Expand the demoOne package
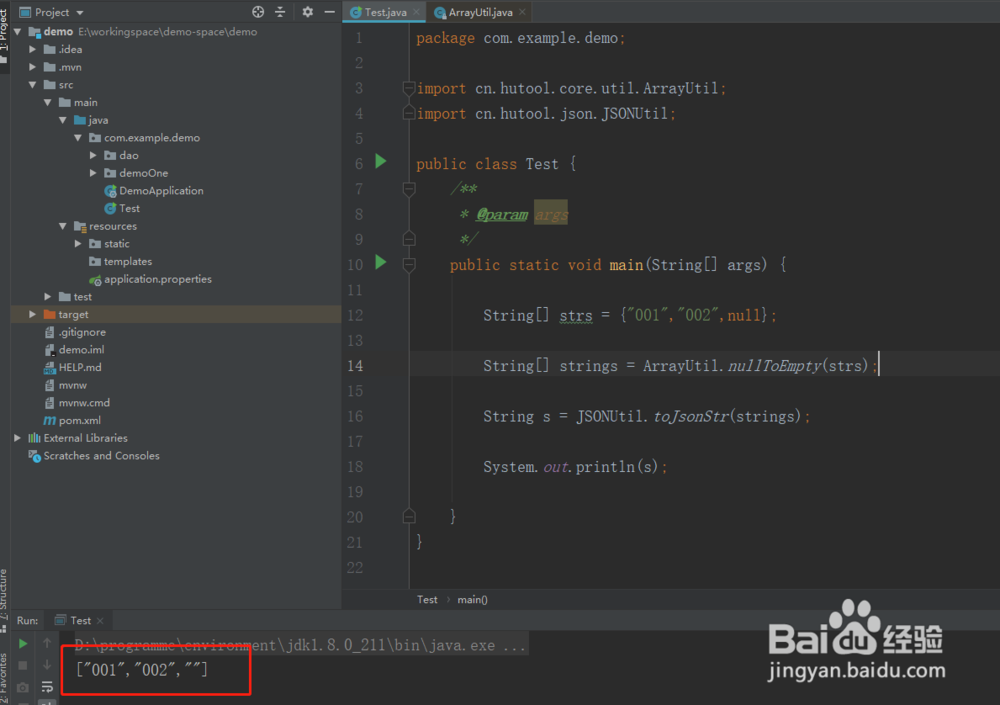This screenshot has height=705, width=1000. [x=93, y=173]
